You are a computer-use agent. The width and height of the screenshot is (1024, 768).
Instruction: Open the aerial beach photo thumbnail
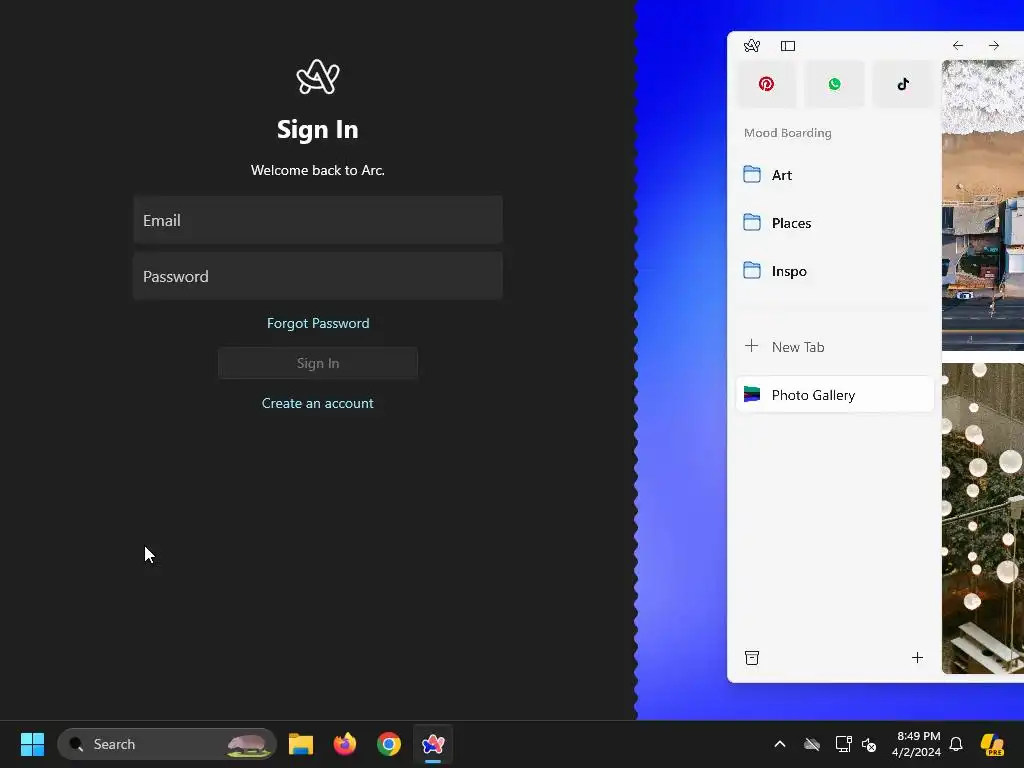coord(983,205)
